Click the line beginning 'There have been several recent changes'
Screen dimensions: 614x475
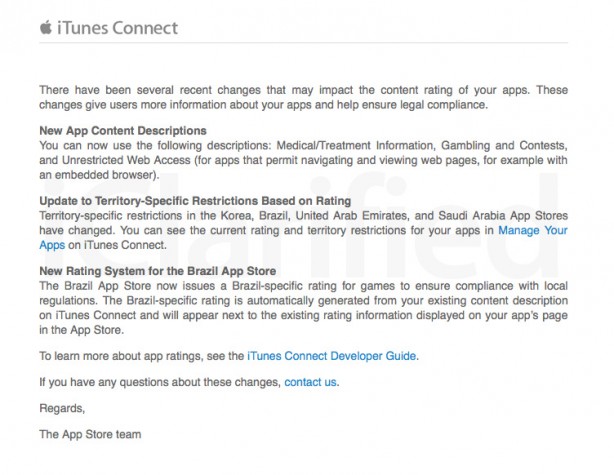[x=303, y=90]
